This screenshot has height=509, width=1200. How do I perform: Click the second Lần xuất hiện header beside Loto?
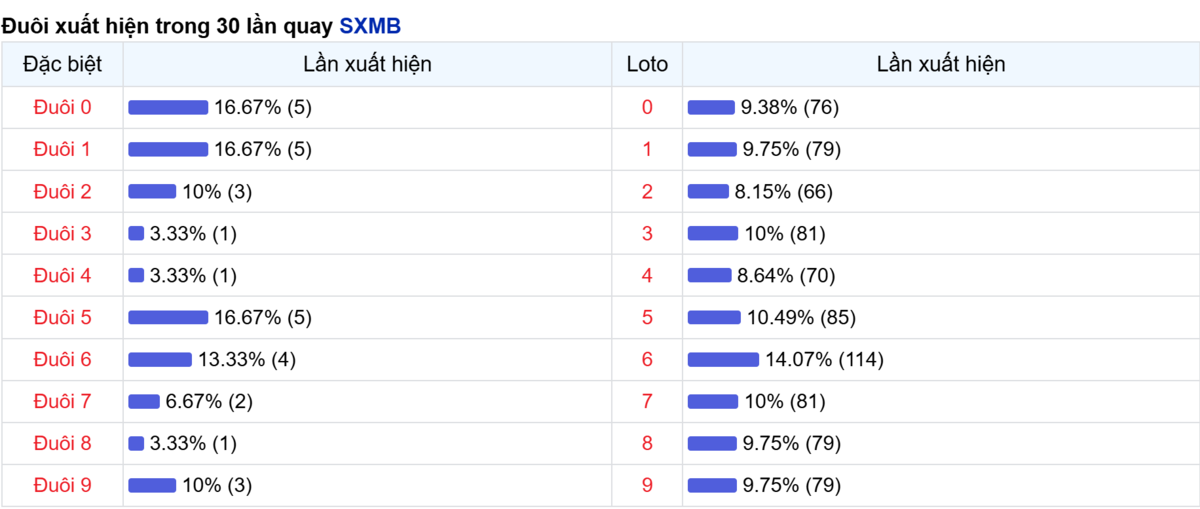tap(941, 64)
